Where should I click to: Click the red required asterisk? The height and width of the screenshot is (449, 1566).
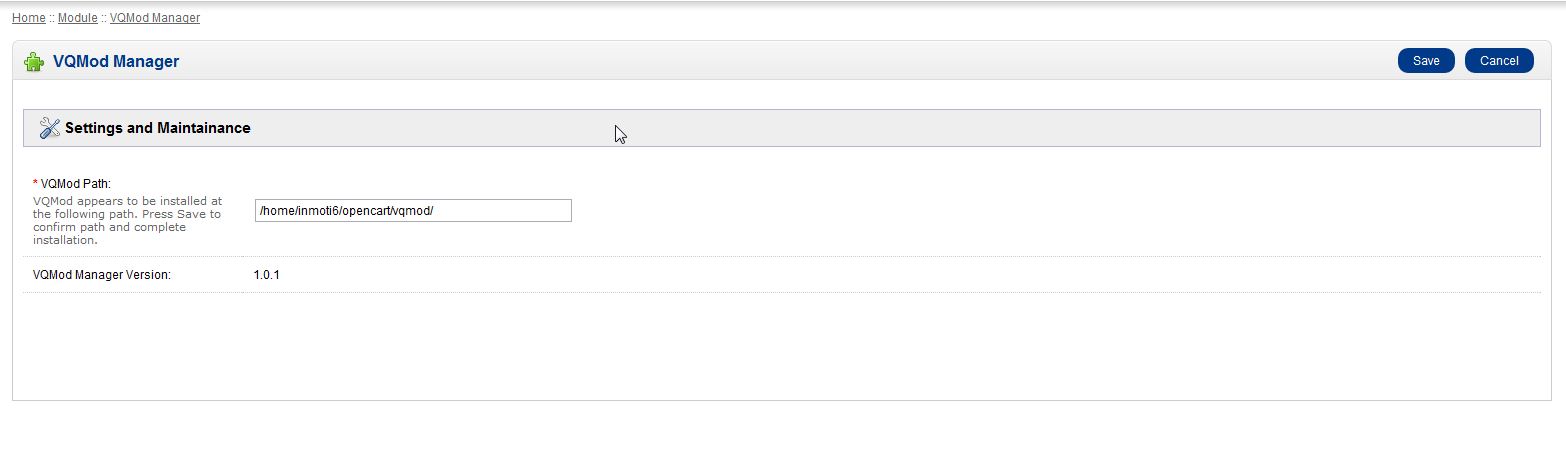[36, 184]
